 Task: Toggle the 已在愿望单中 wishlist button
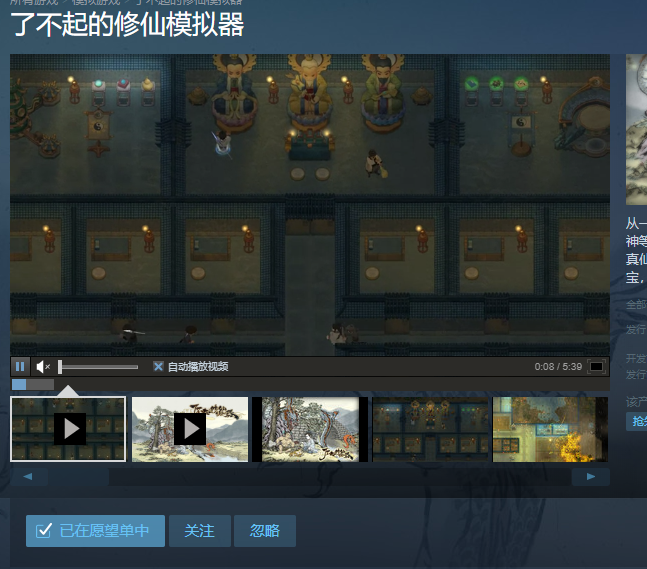pyautogui.click(x=95, y=531)
